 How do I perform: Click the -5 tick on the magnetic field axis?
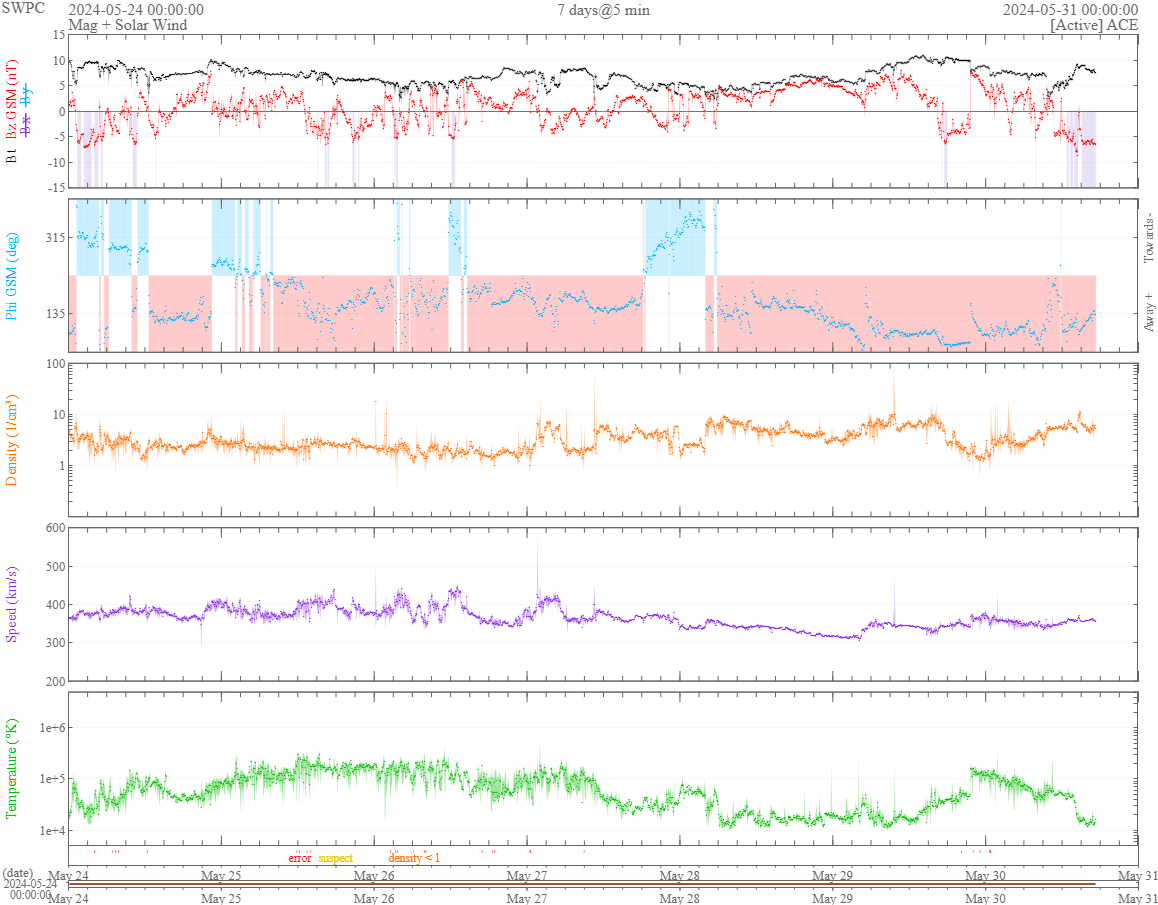59,137
